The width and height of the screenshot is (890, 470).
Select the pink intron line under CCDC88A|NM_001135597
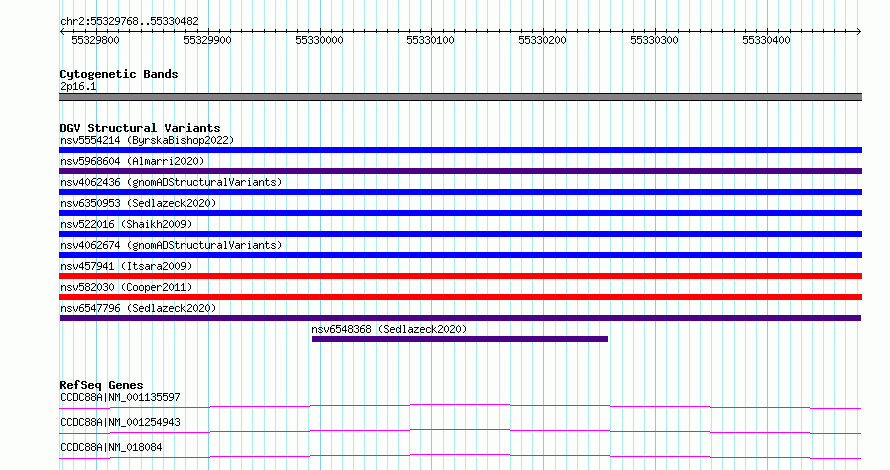point(460,406)
